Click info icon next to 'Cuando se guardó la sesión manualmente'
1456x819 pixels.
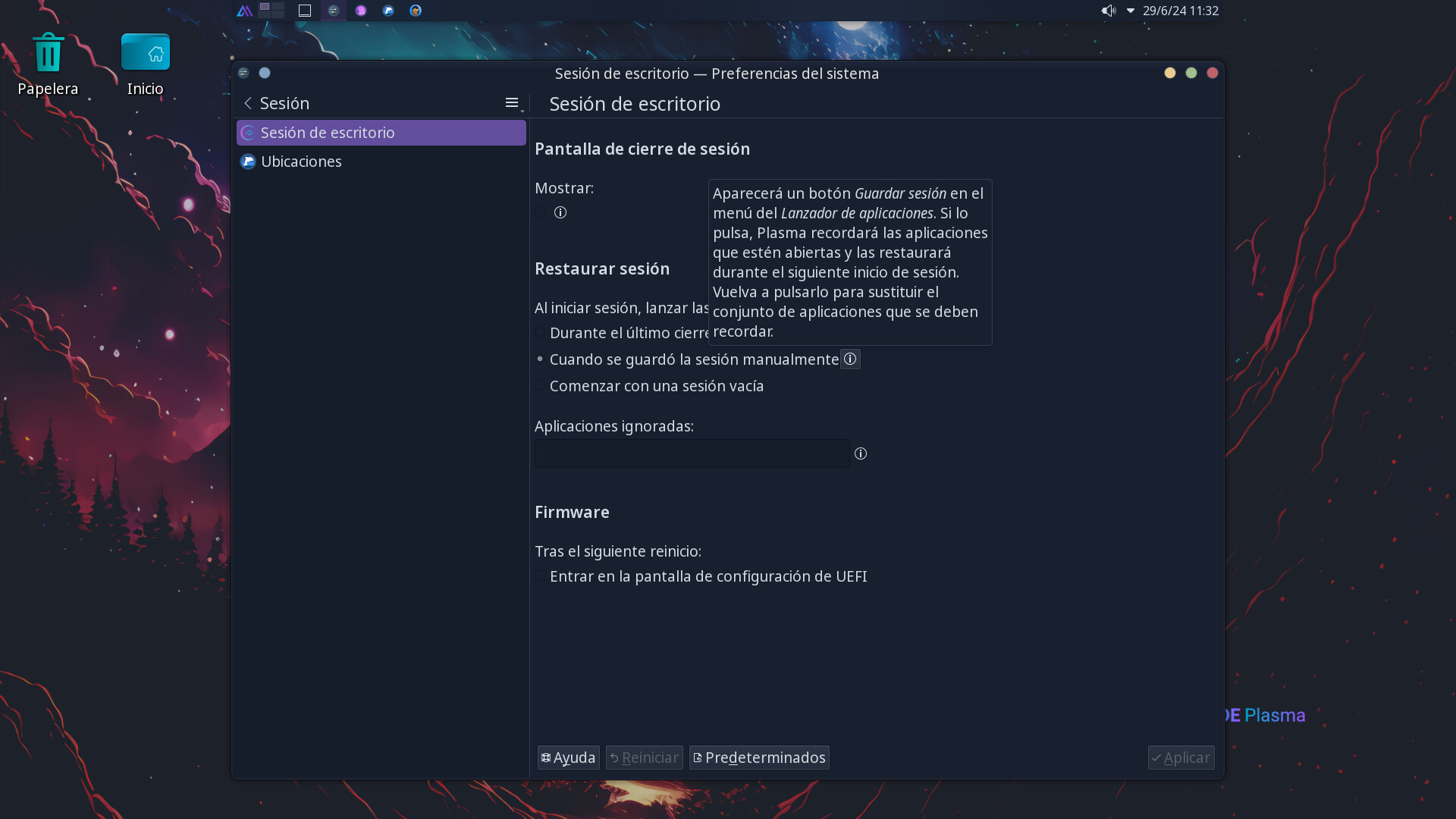(850, 359)
